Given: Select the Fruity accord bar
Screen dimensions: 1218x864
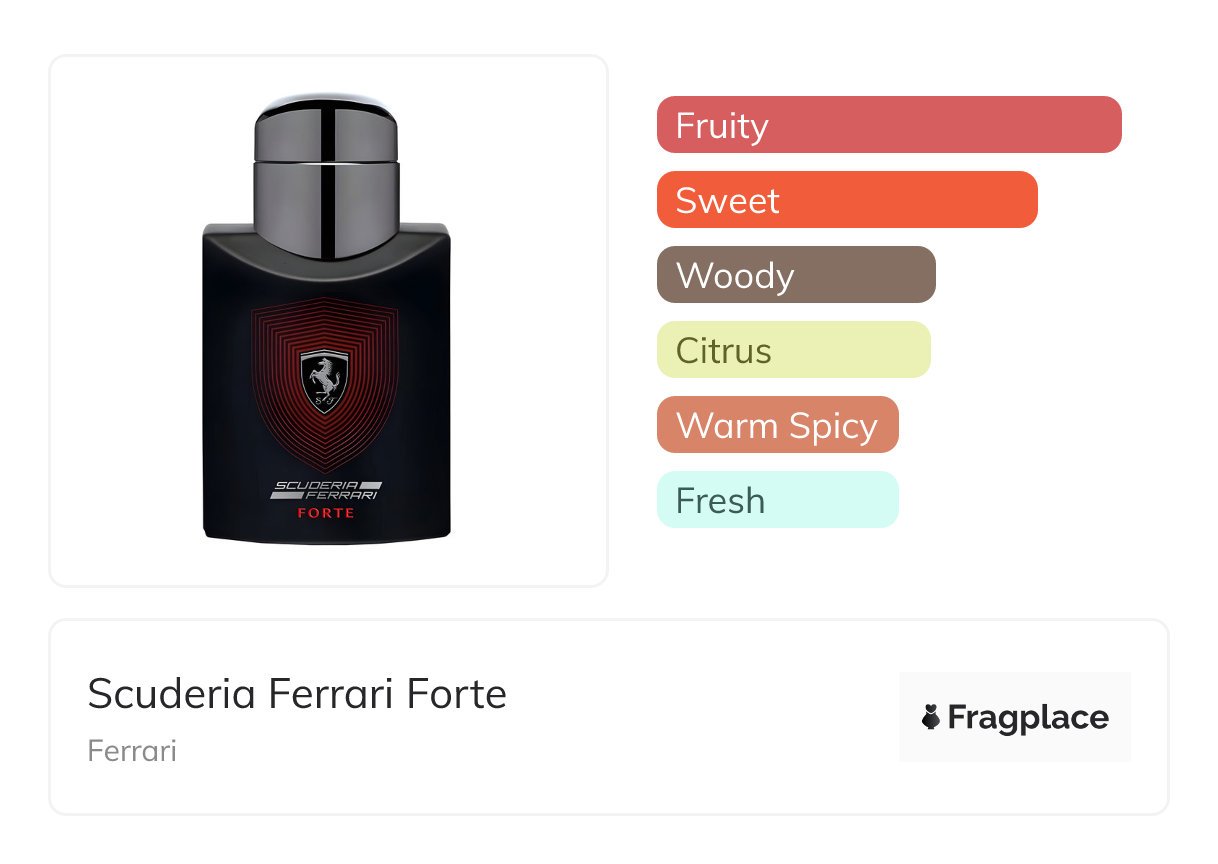Looking at the screenshot, I should [889, 125].
